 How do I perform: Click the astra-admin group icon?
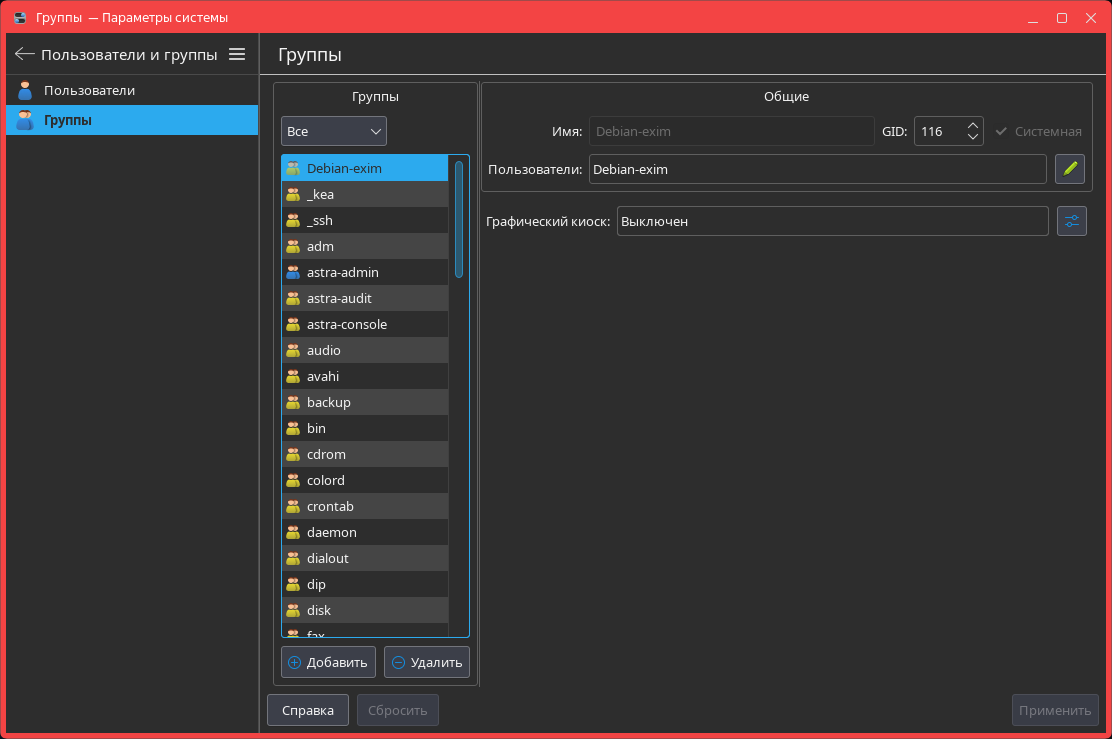click(x=293, y=272)
